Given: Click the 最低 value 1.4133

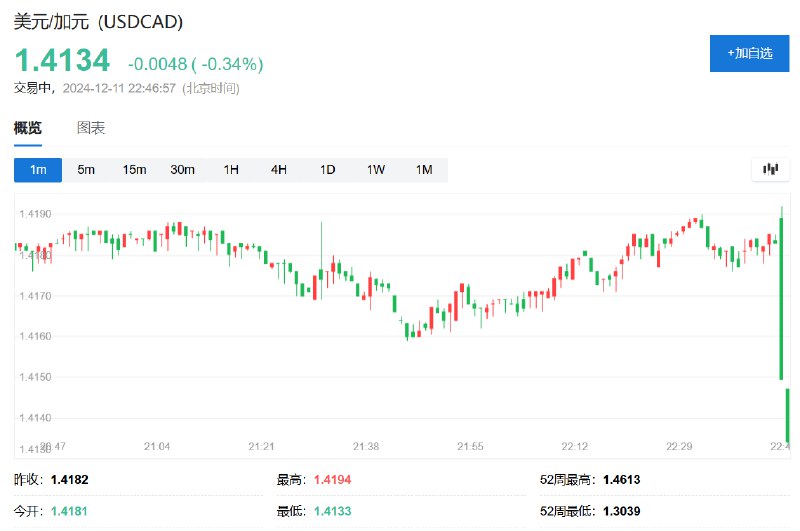Looking at the screenshot, I should pyautogui.click(x=333, y=511).
